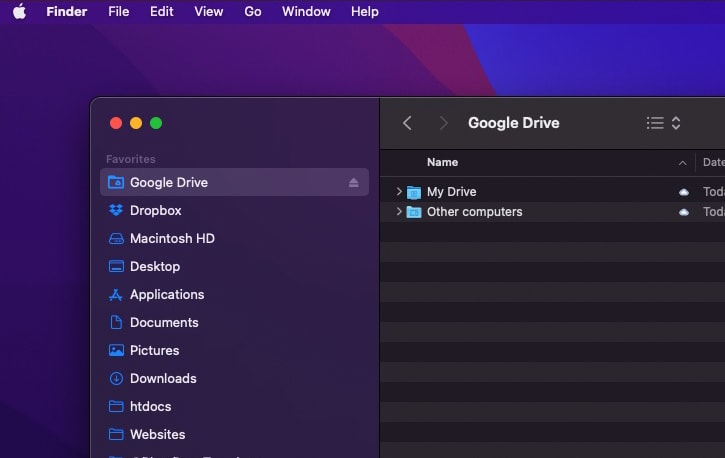
Task: Open Documents label in sidebar
Action: [164, 322]
